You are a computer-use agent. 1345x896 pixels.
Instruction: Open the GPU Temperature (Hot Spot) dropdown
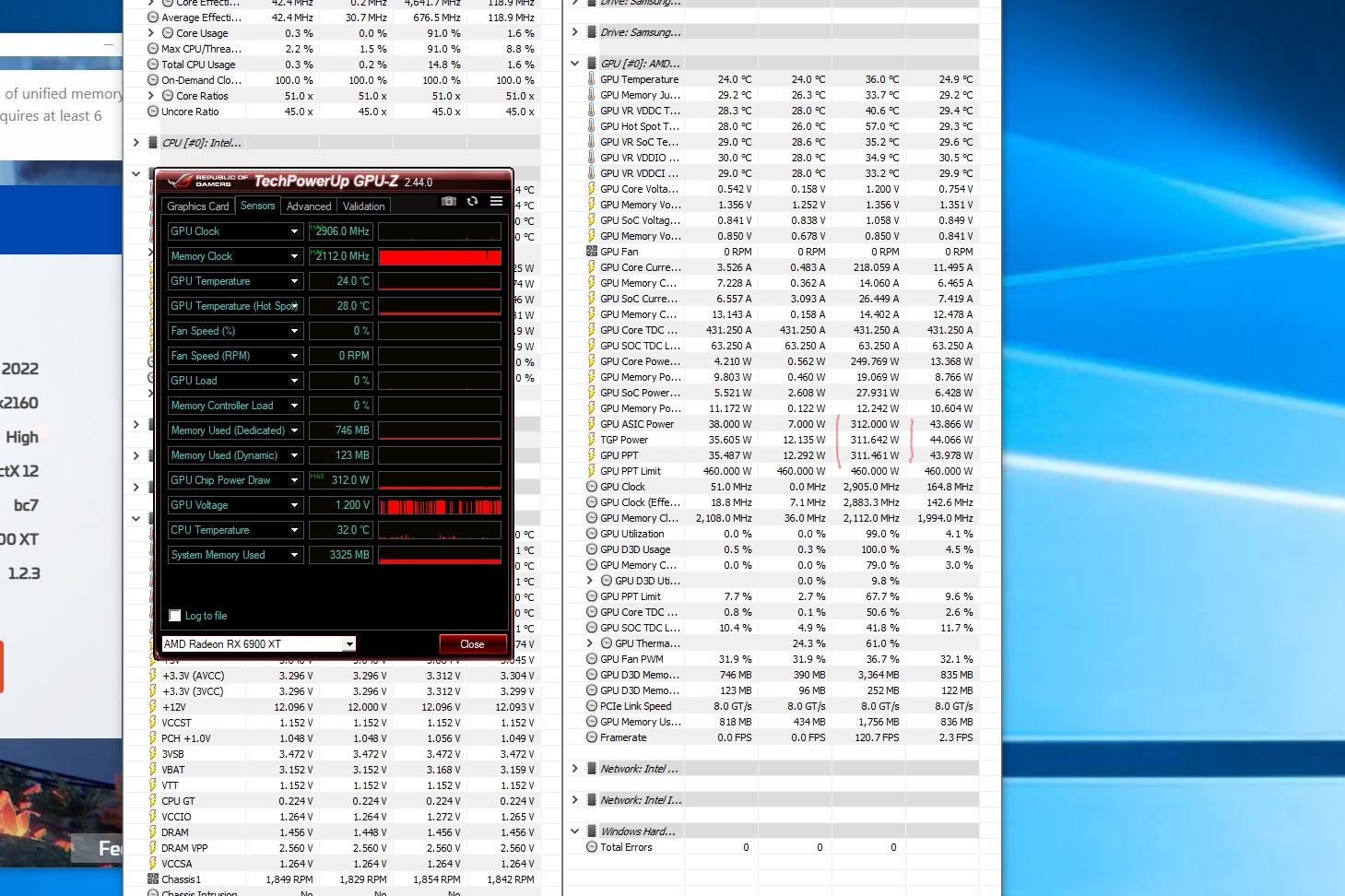coord(294,306)
